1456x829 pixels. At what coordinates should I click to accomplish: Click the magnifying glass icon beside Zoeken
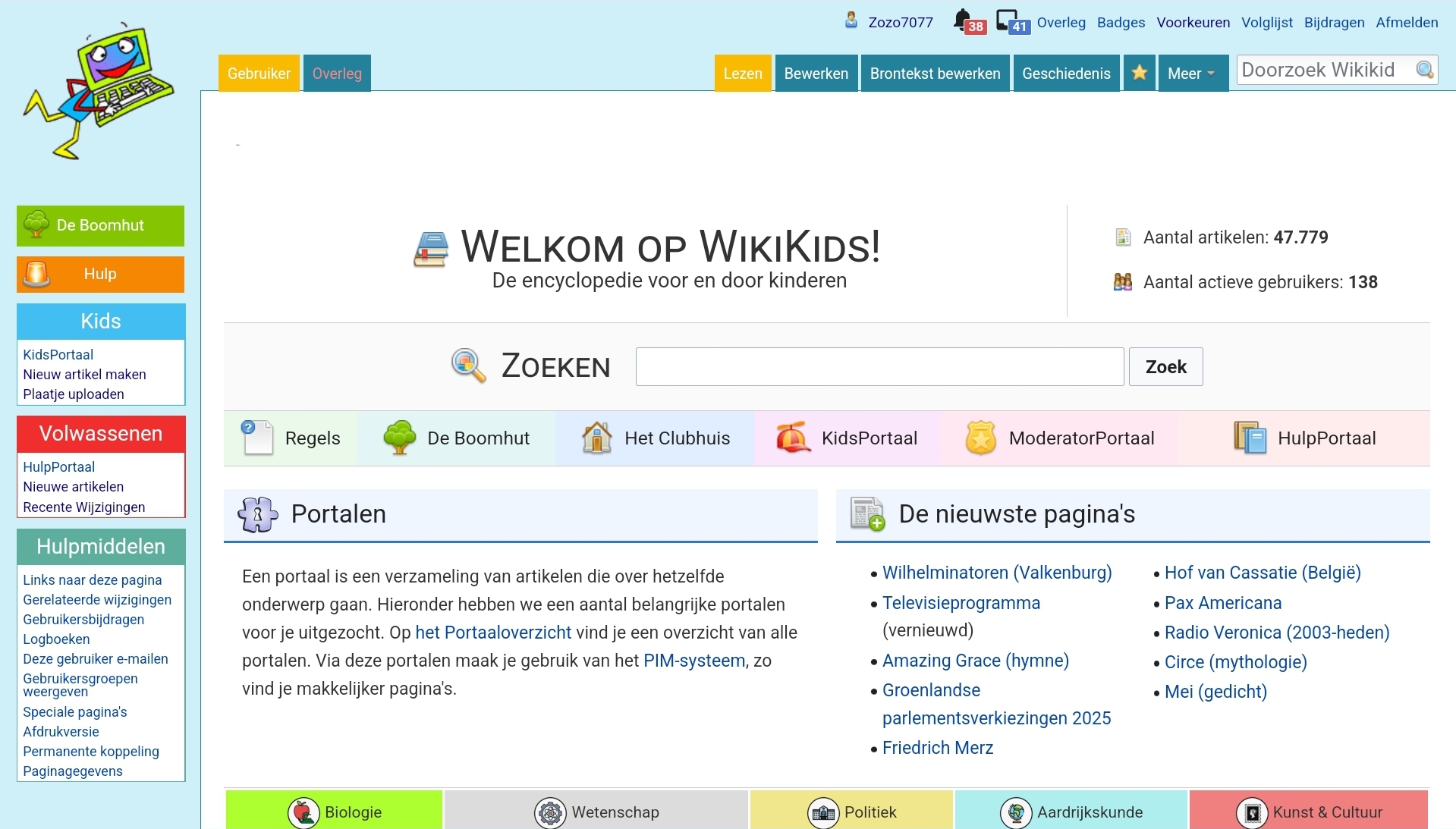point(469,366)
